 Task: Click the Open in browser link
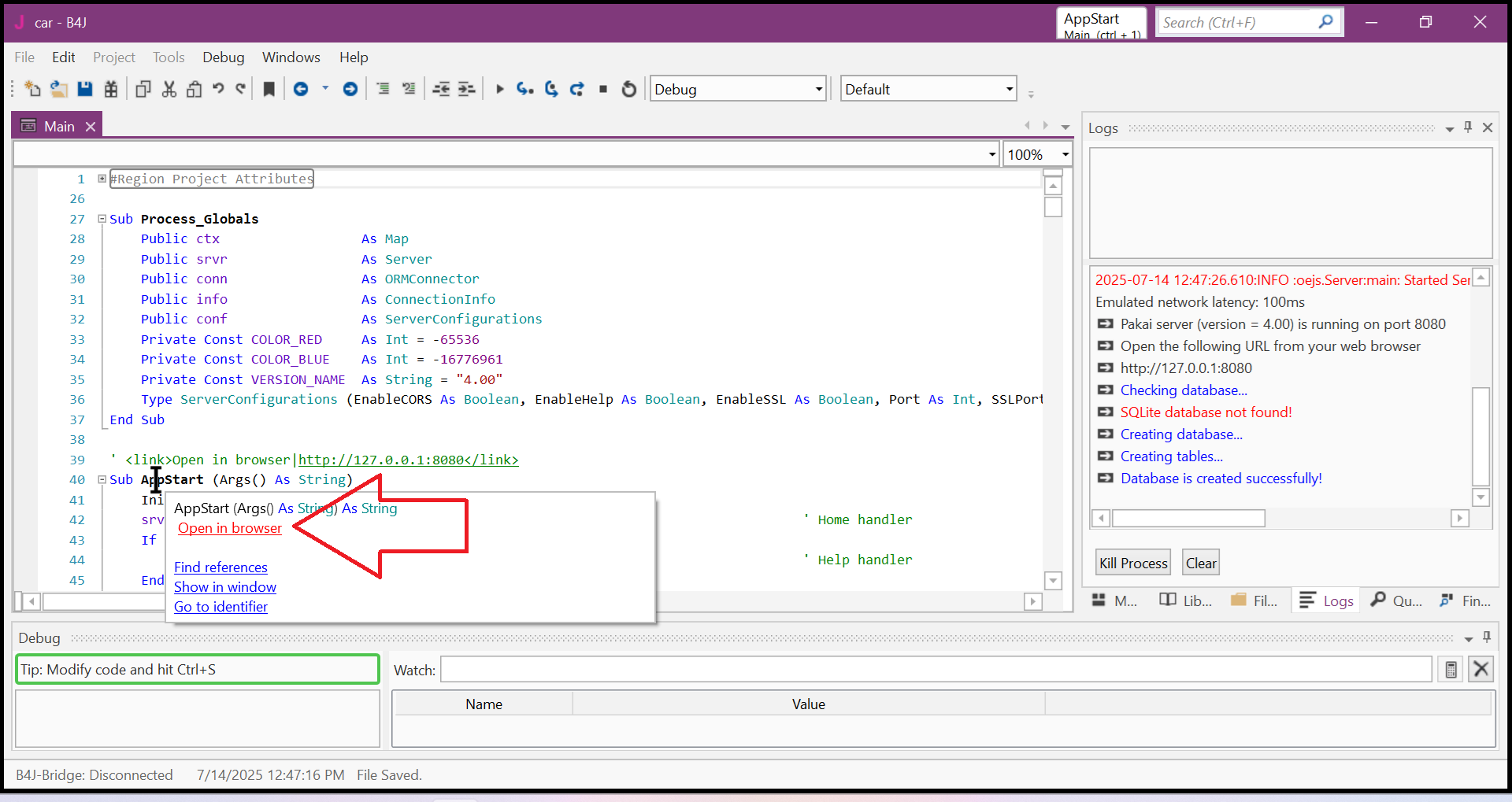click(230, 528)
